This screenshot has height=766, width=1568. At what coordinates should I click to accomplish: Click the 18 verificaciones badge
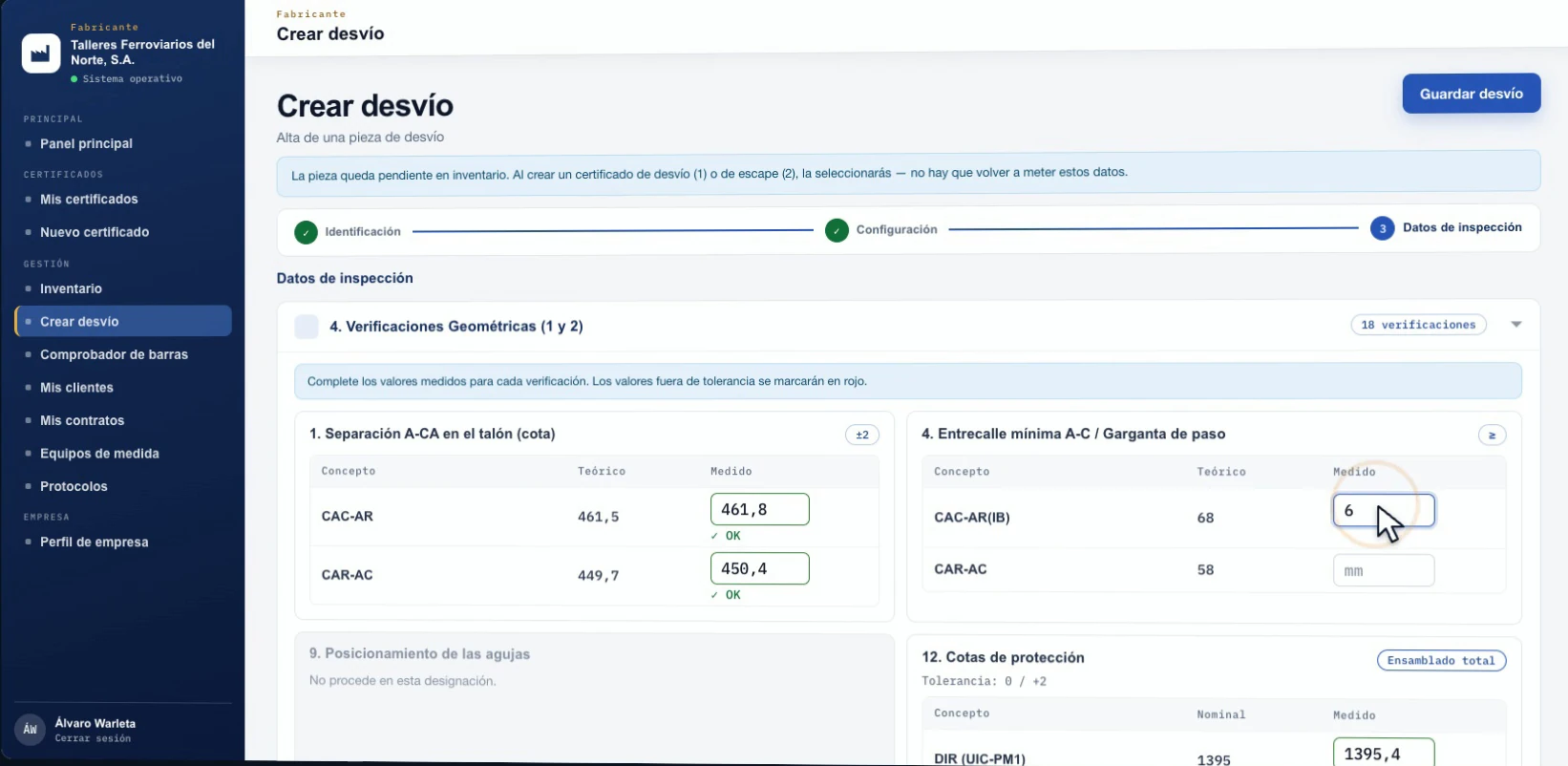[1418, 325]
